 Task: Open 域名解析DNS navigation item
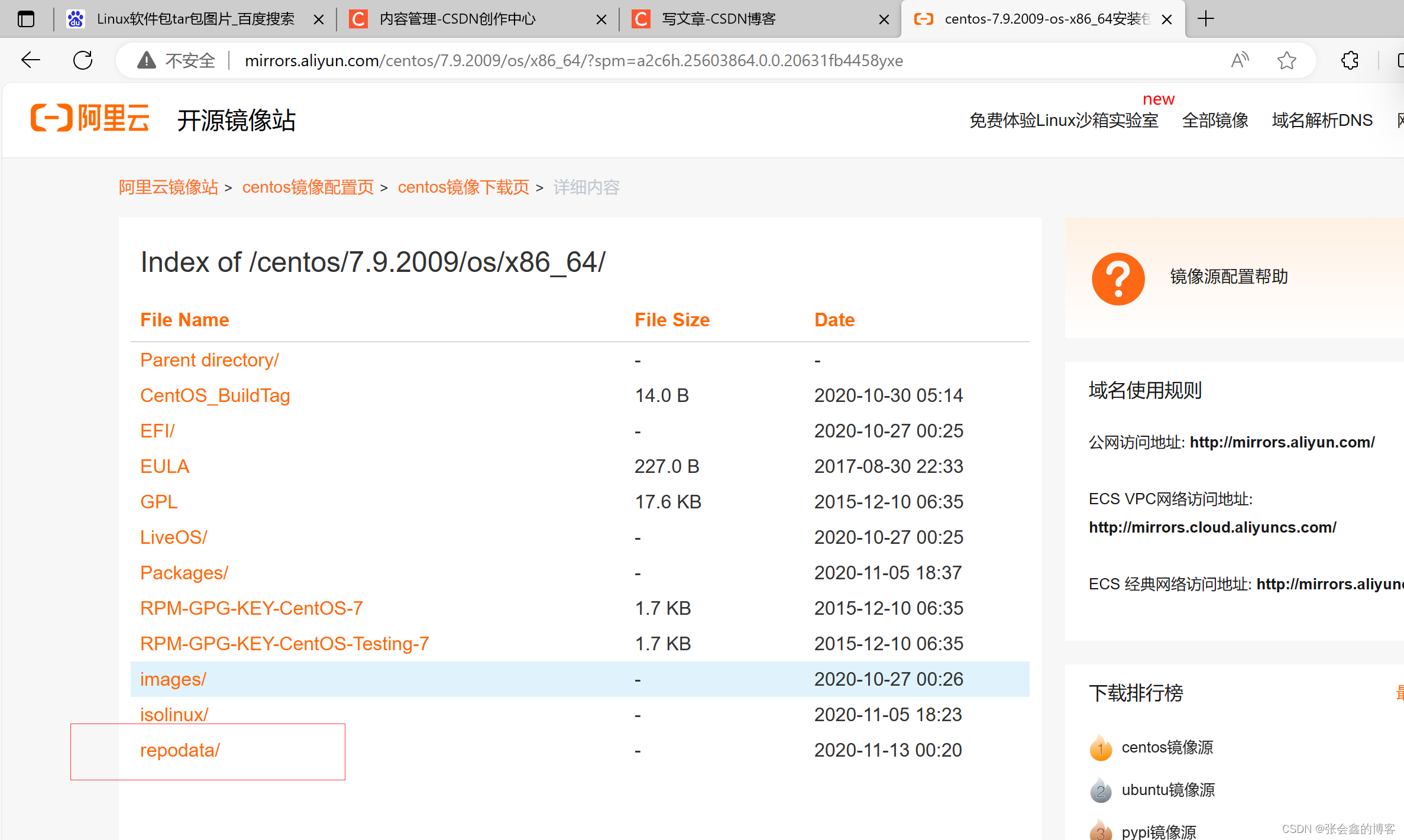pyautogui.click(x=1322, y=120)
